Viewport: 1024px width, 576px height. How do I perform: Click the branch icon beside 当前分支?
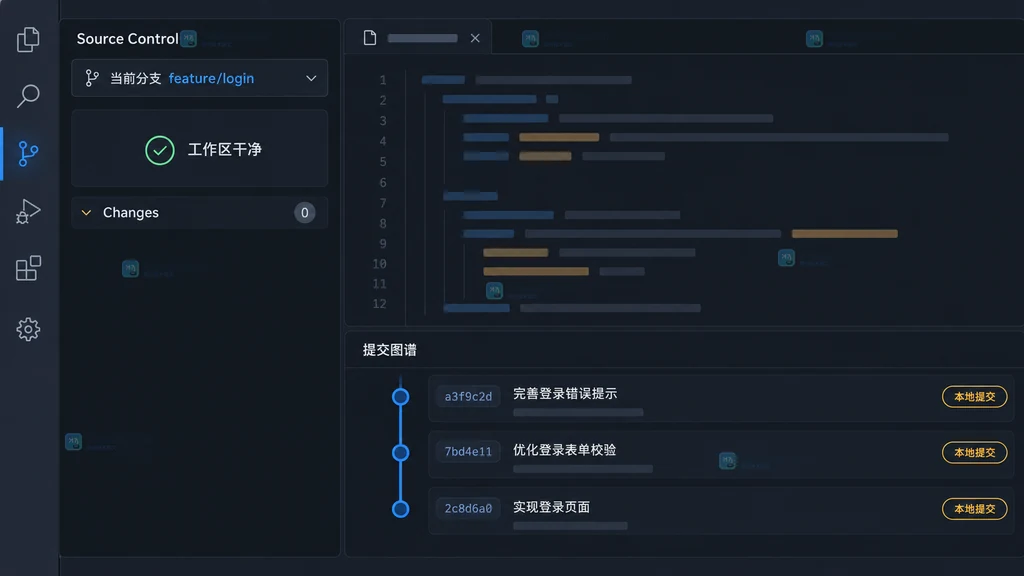coord(92,78)
